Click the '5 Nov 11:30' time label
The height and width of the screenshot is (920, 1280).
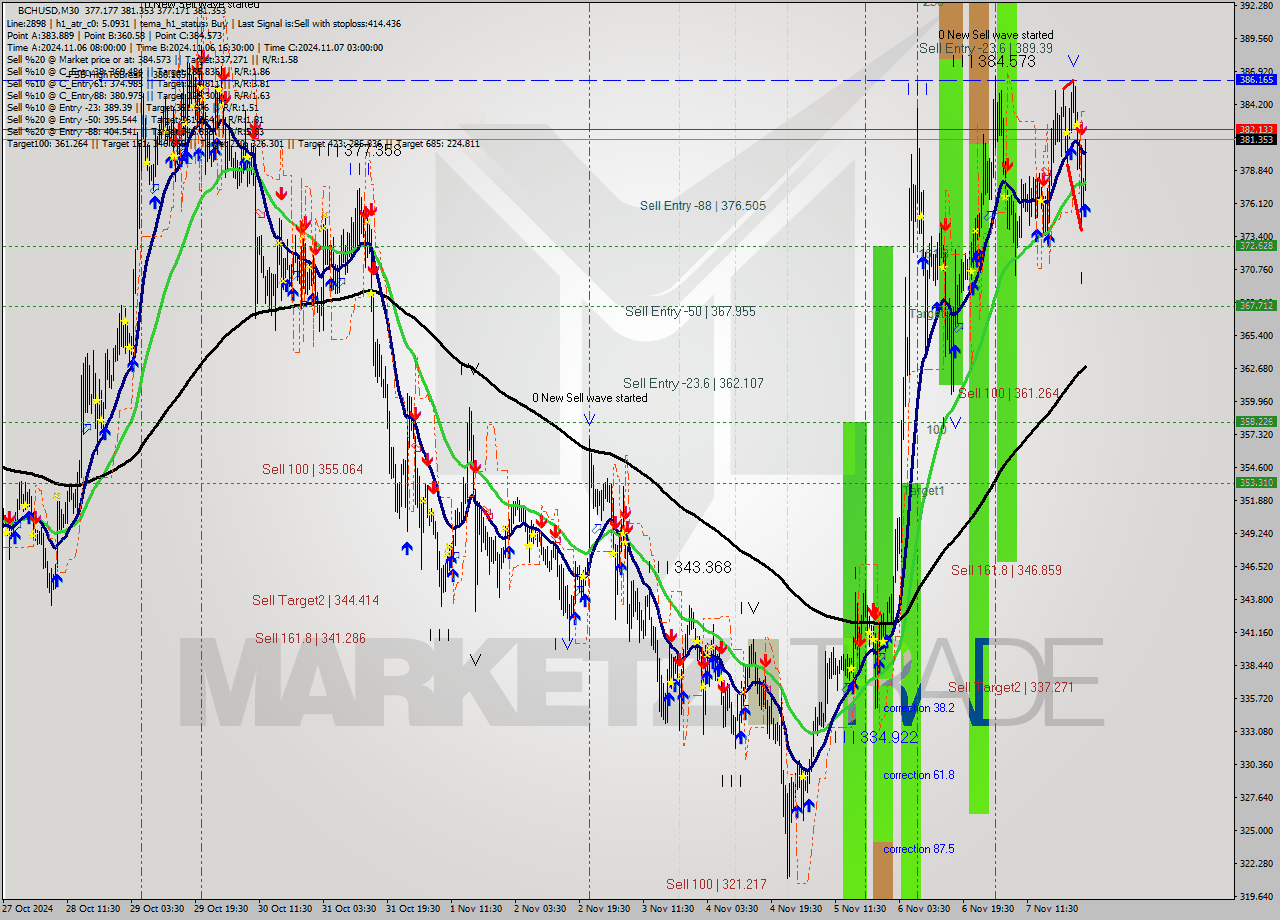pos(859,909)
